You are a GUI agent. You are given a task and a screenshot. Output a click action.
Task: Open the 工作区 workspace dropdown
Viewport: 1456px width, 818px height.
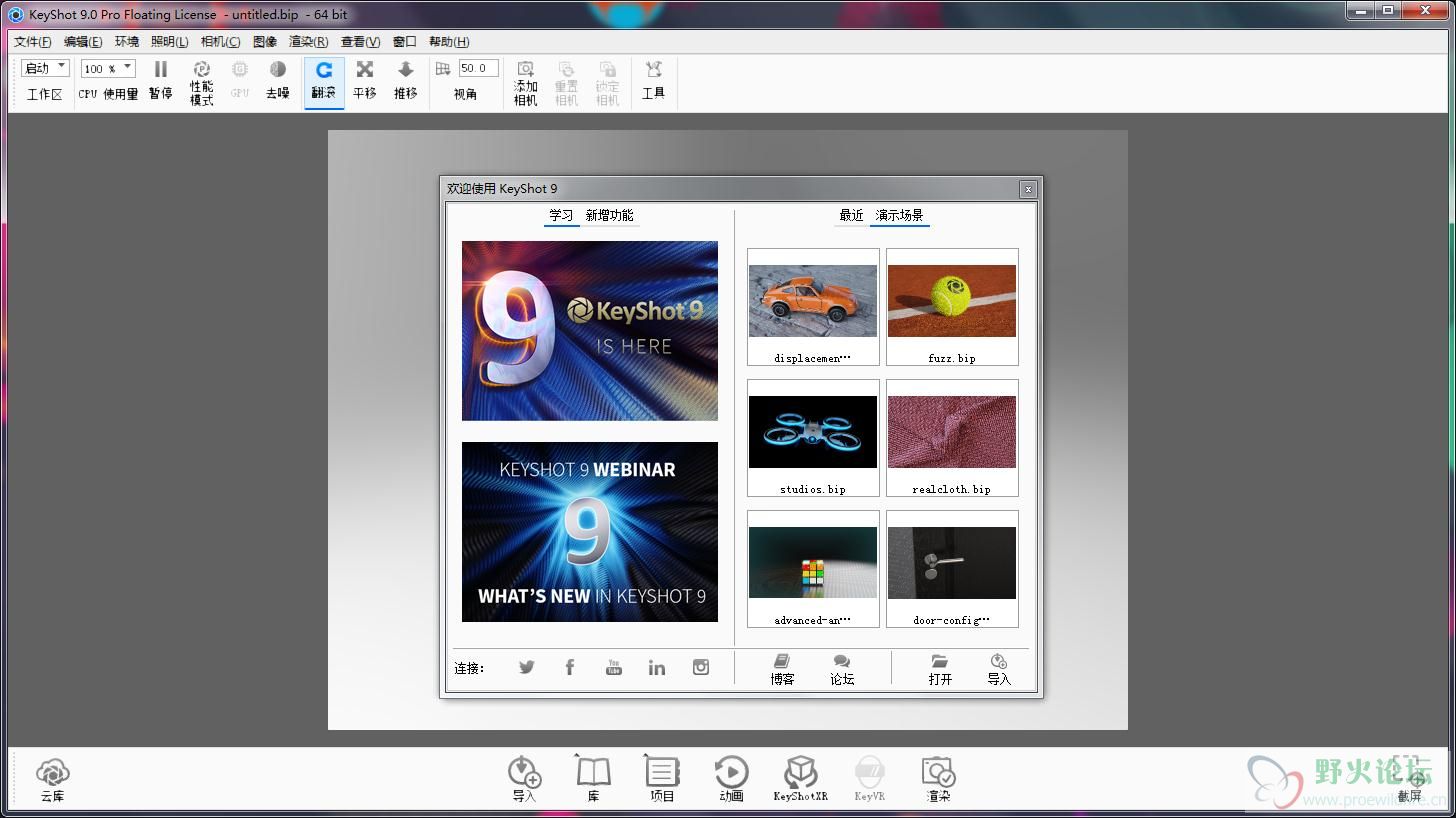click(x=45, y=68)
